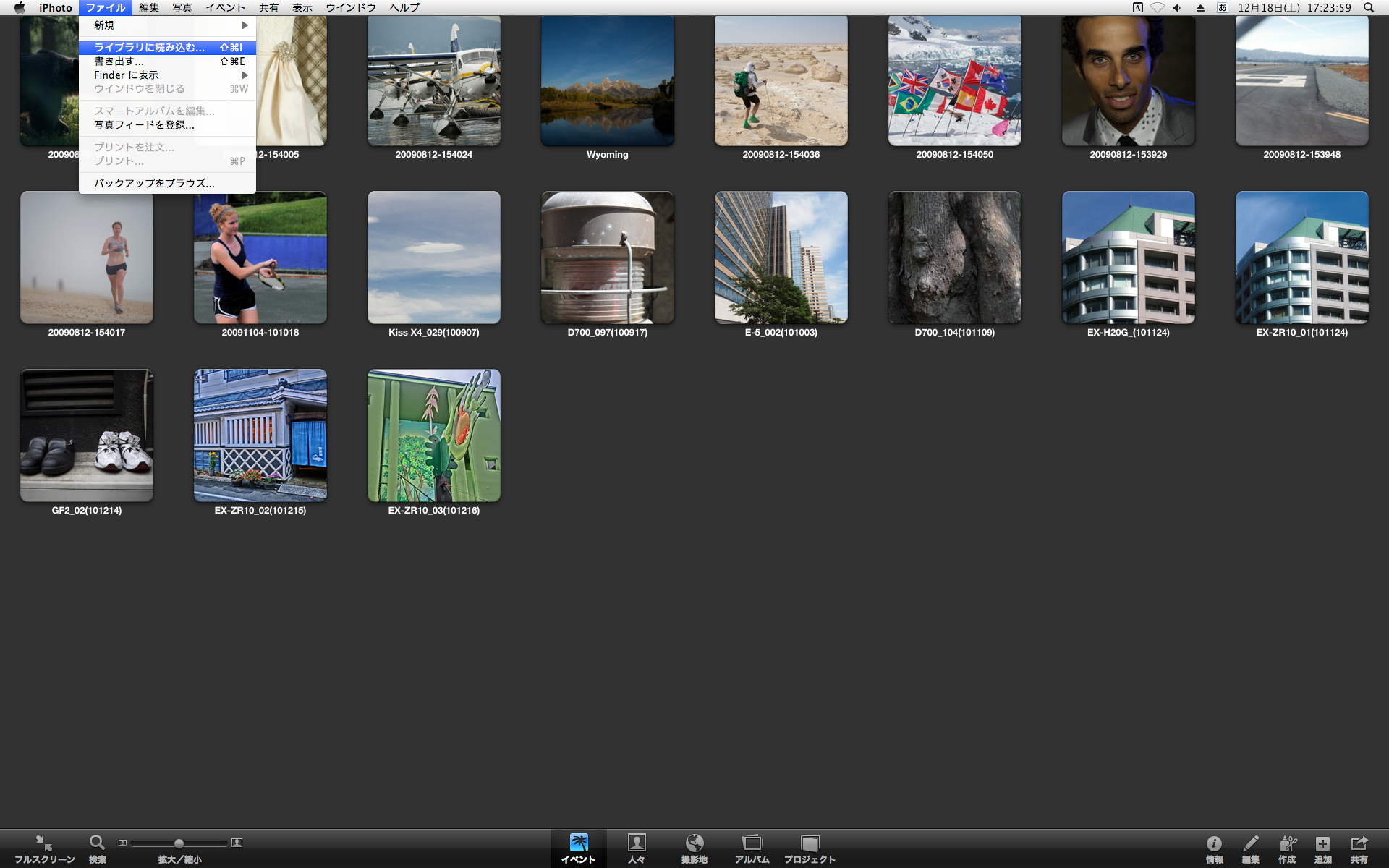Click the 追加 (add) plus icon
Image resolution: width=1389 pixels, height=868 pixels.
click(x=1322, y=843)
